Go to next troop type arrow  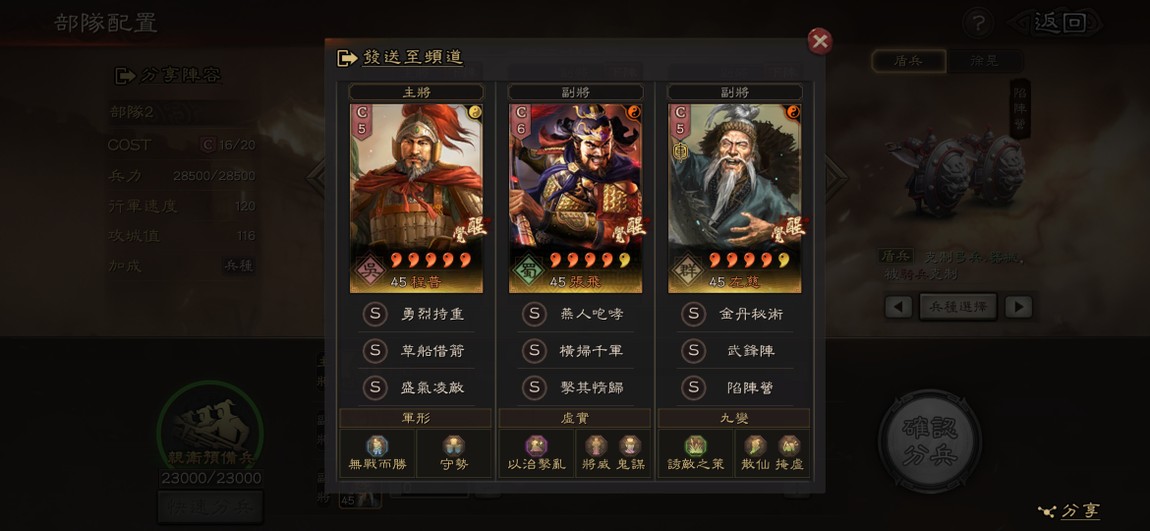[1018, 307]
